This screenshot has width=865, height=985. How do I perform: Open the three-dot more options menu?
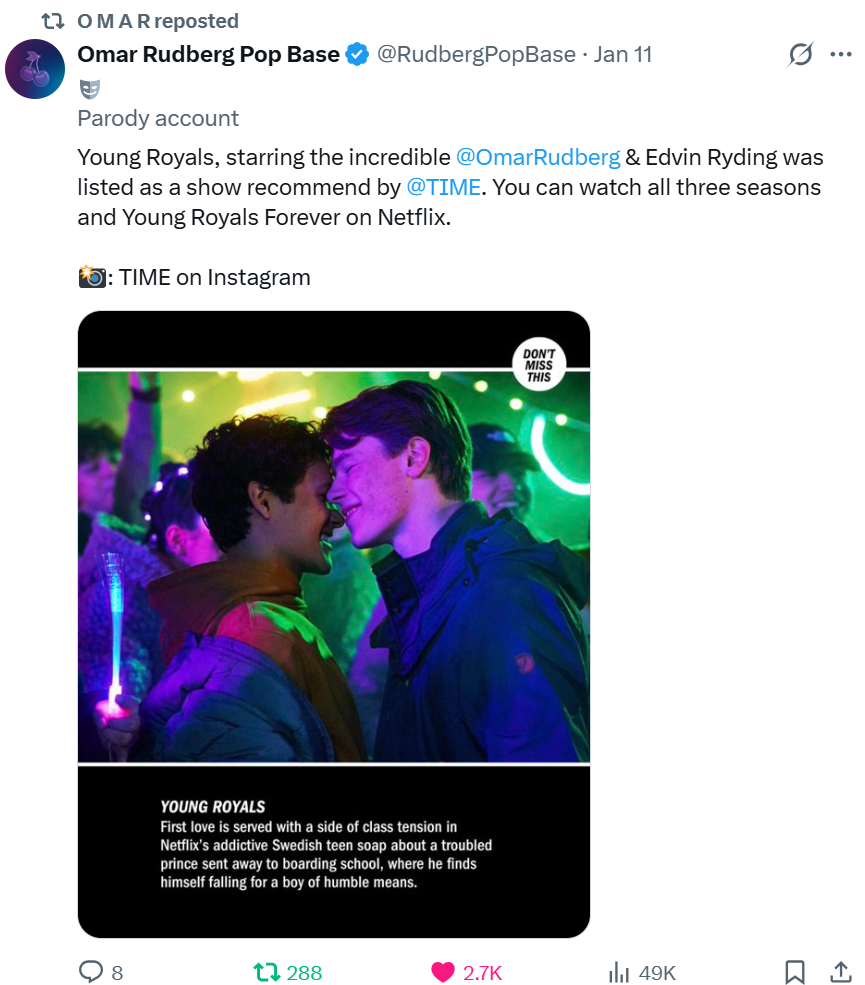point(840,55)
